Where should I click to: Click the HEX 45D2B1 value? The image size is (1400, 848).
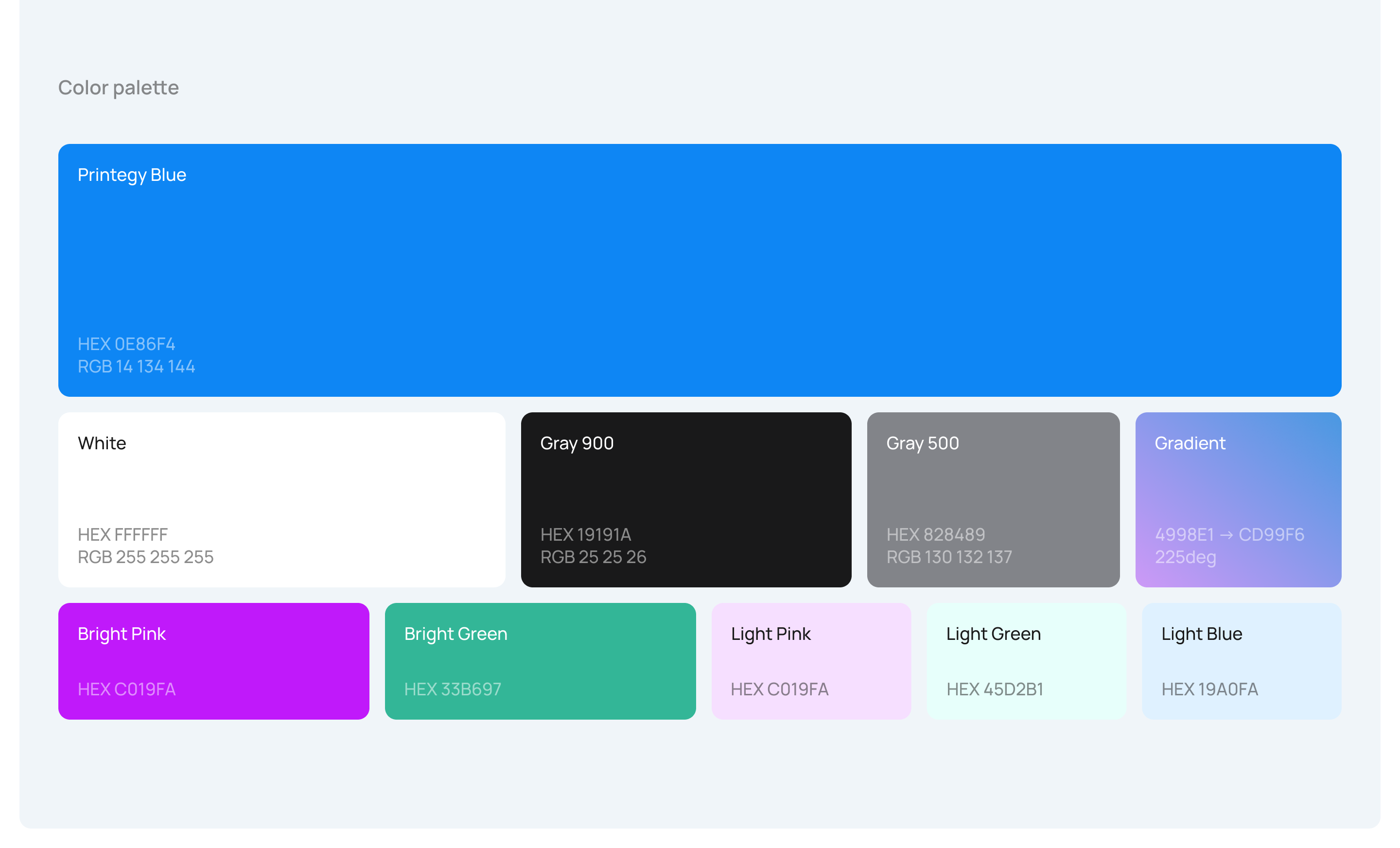pyautogui.click(x=994, y=689)
